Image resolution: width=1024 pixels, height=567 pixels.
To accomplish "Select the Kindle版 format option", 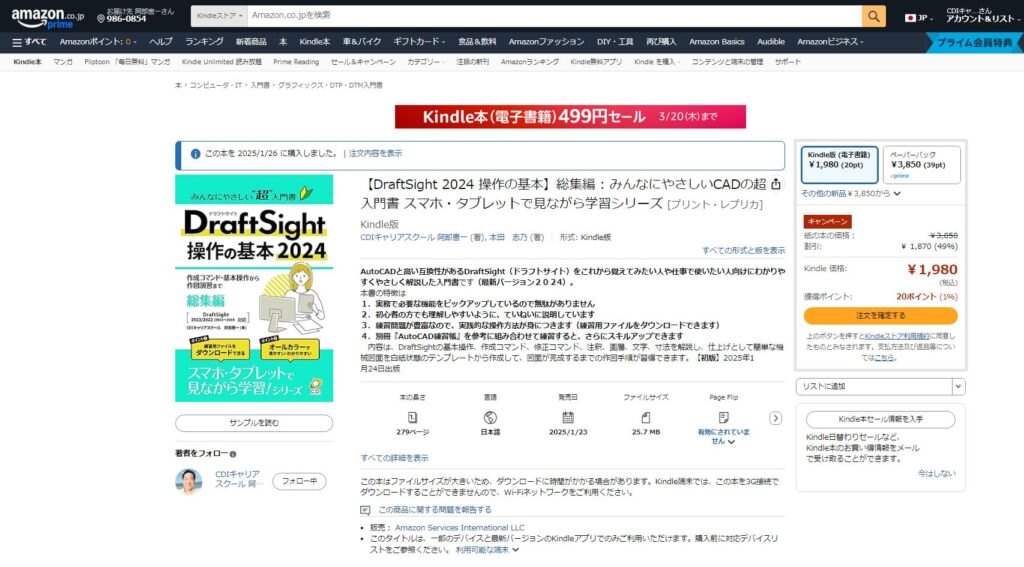I will coord(839,165).
